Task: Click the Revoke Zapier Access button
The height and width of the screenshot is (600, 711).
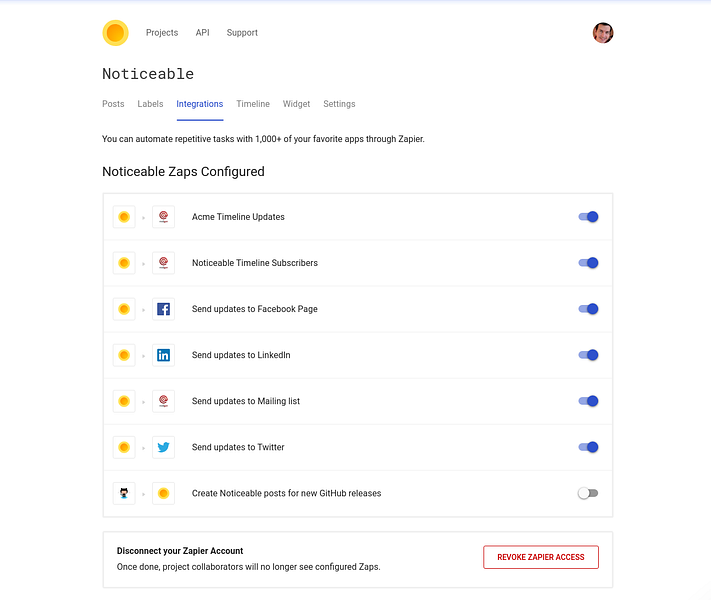Action: tap(541, 557)
